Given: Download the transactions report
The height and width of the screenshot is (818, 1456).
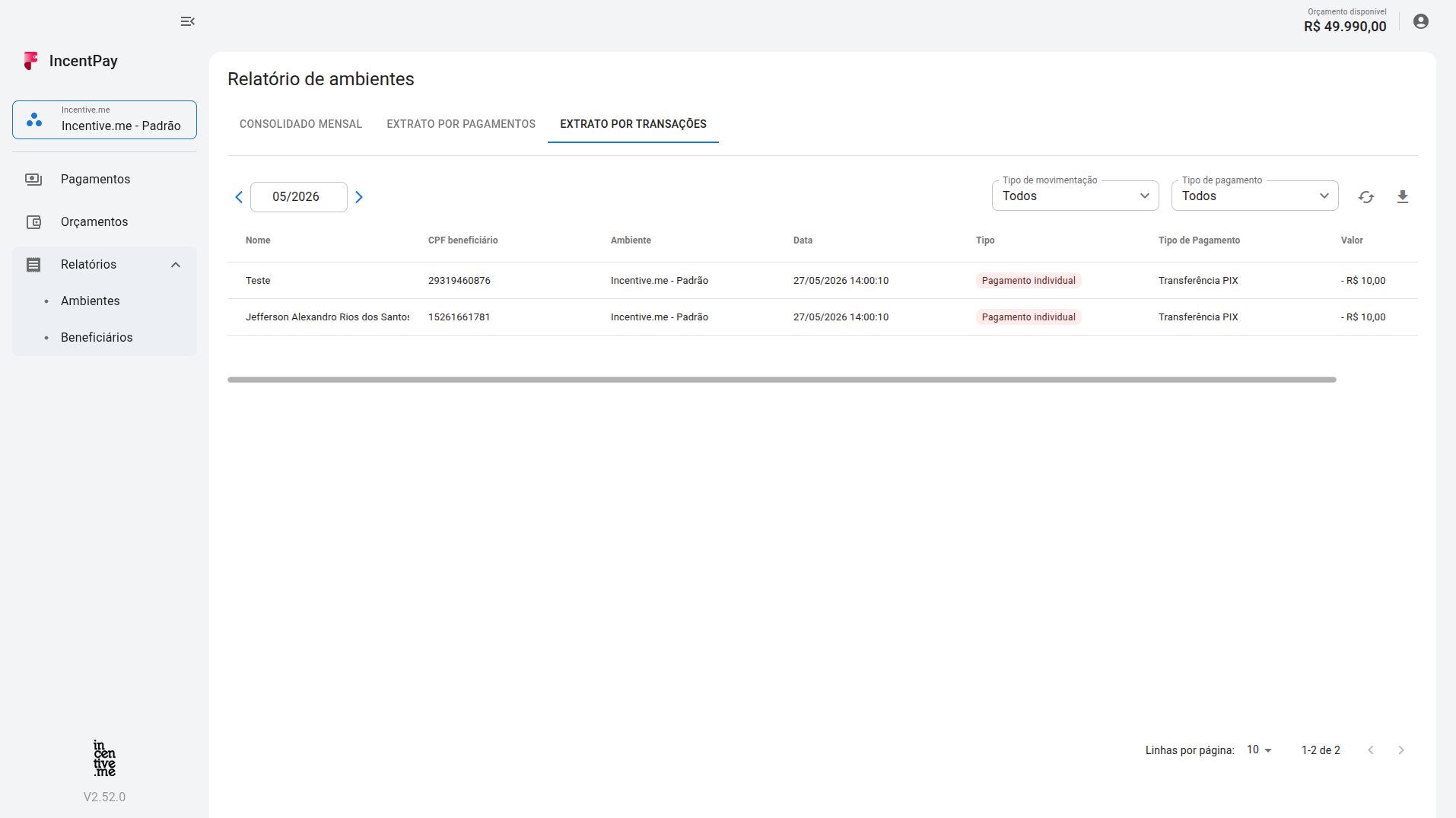Looking at the screenshot, I should pos(1402,197).
